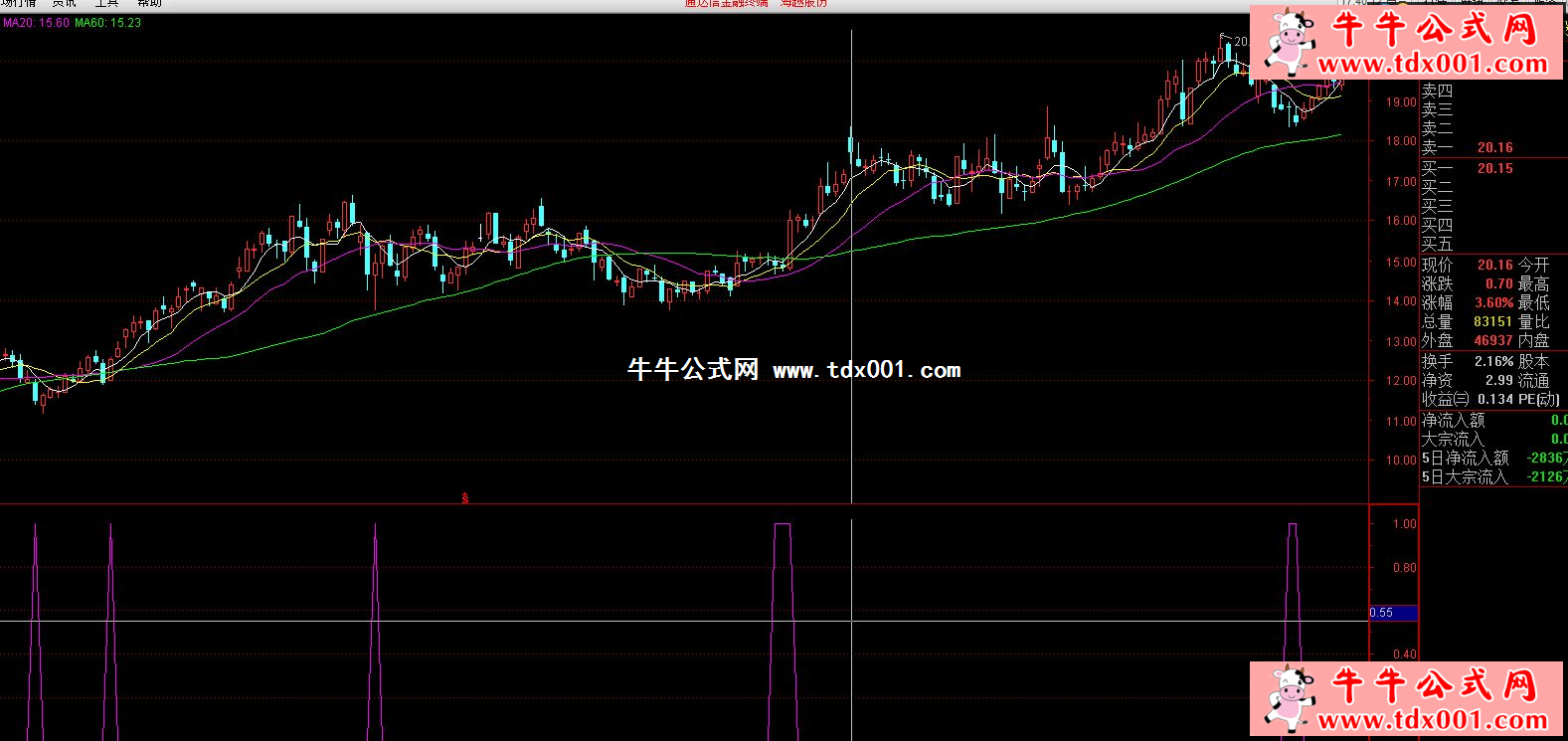Click the small red $ marker below chart
The height and width of the screenshot is (741, 1568).
[464, 497]
